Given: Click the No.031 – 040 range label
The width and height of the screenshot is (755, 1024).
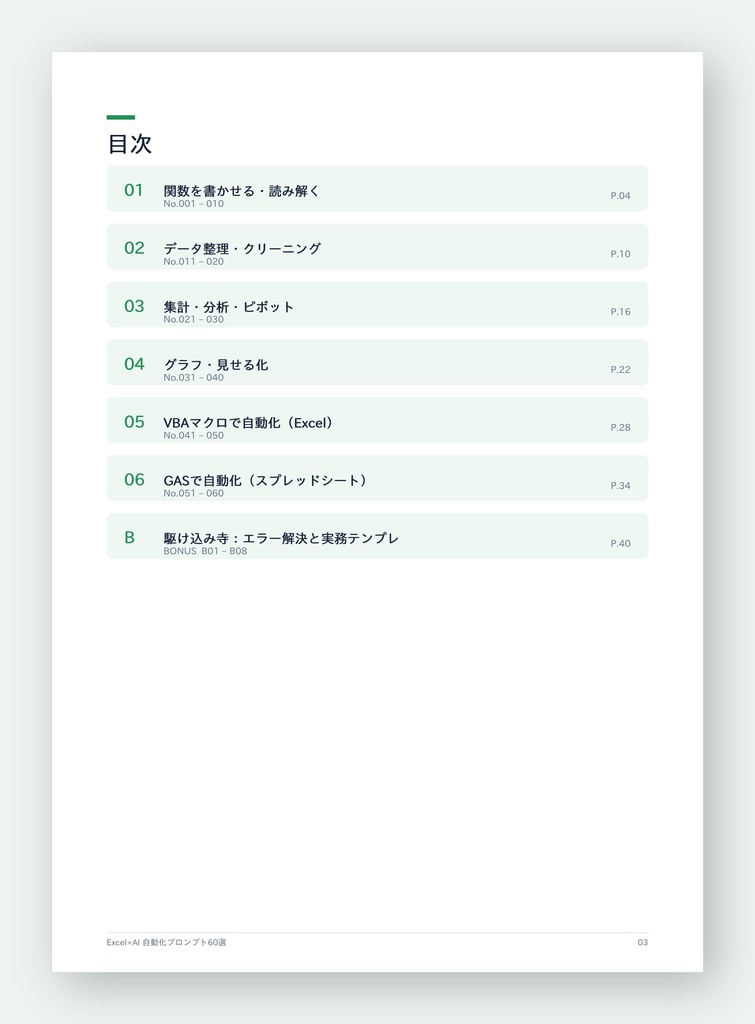Looking at the screenshot, I should 193,377.
